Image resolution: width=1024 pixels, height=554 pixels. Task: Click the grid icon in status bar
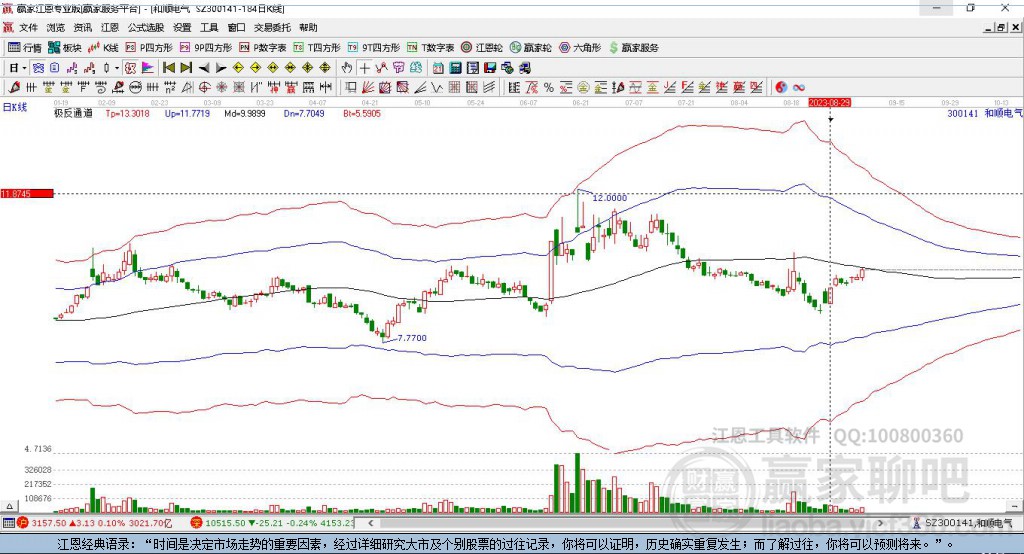pyautogui.click(x=8, y=523)
